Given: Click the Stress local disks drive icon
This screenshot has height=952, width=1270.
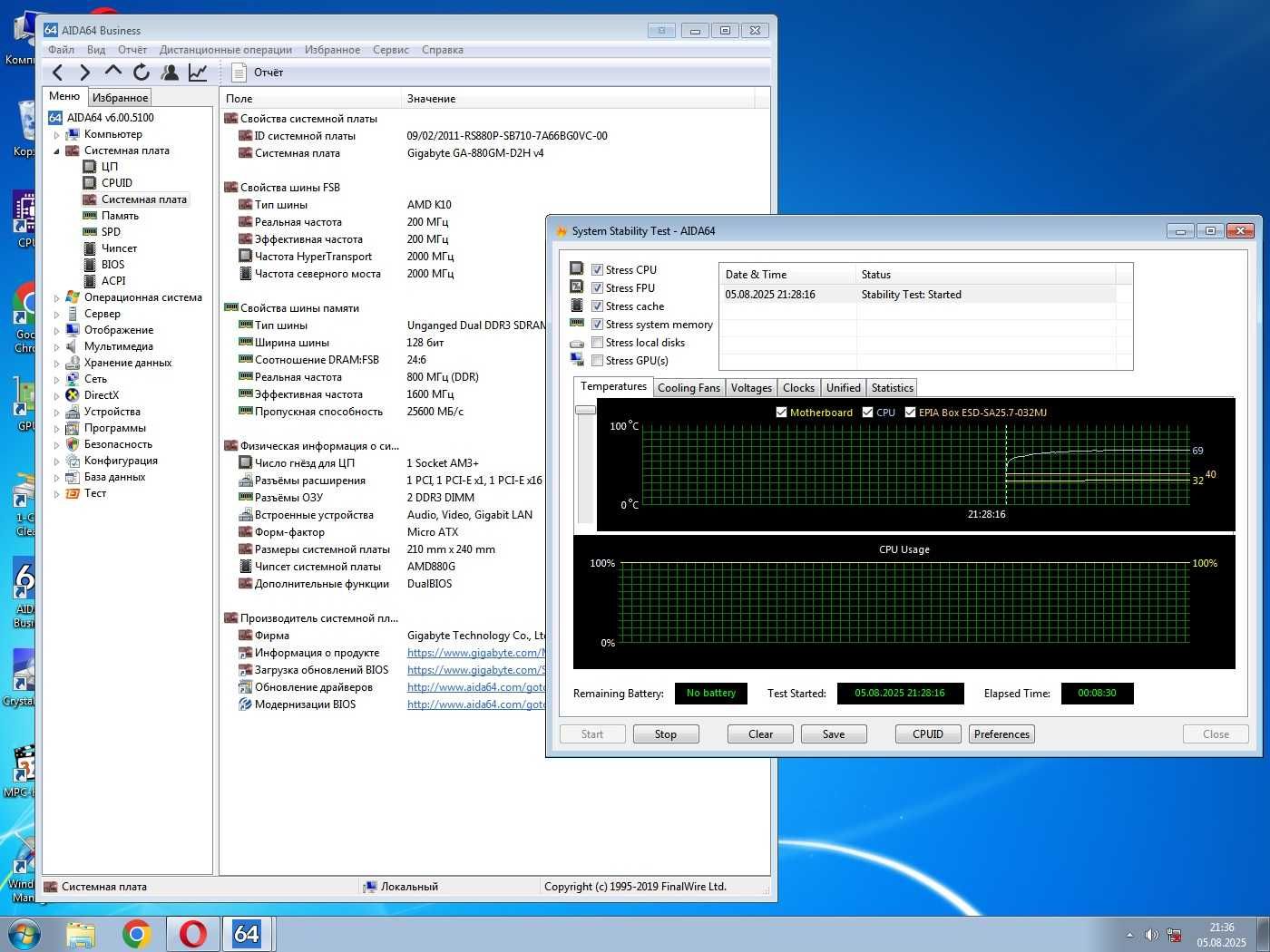Looking at the screenshot, I should click(x=577, y=343).
